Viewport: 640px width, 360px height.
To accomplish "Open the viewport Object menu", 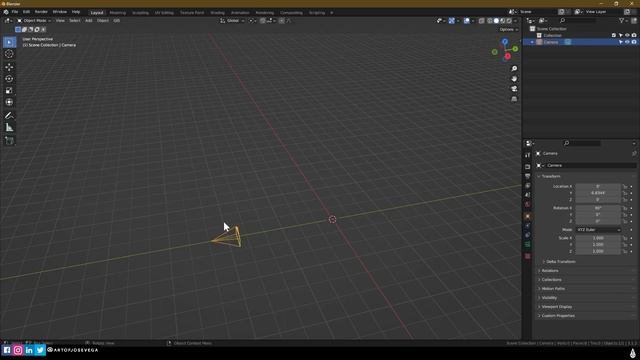I will 102,20.
